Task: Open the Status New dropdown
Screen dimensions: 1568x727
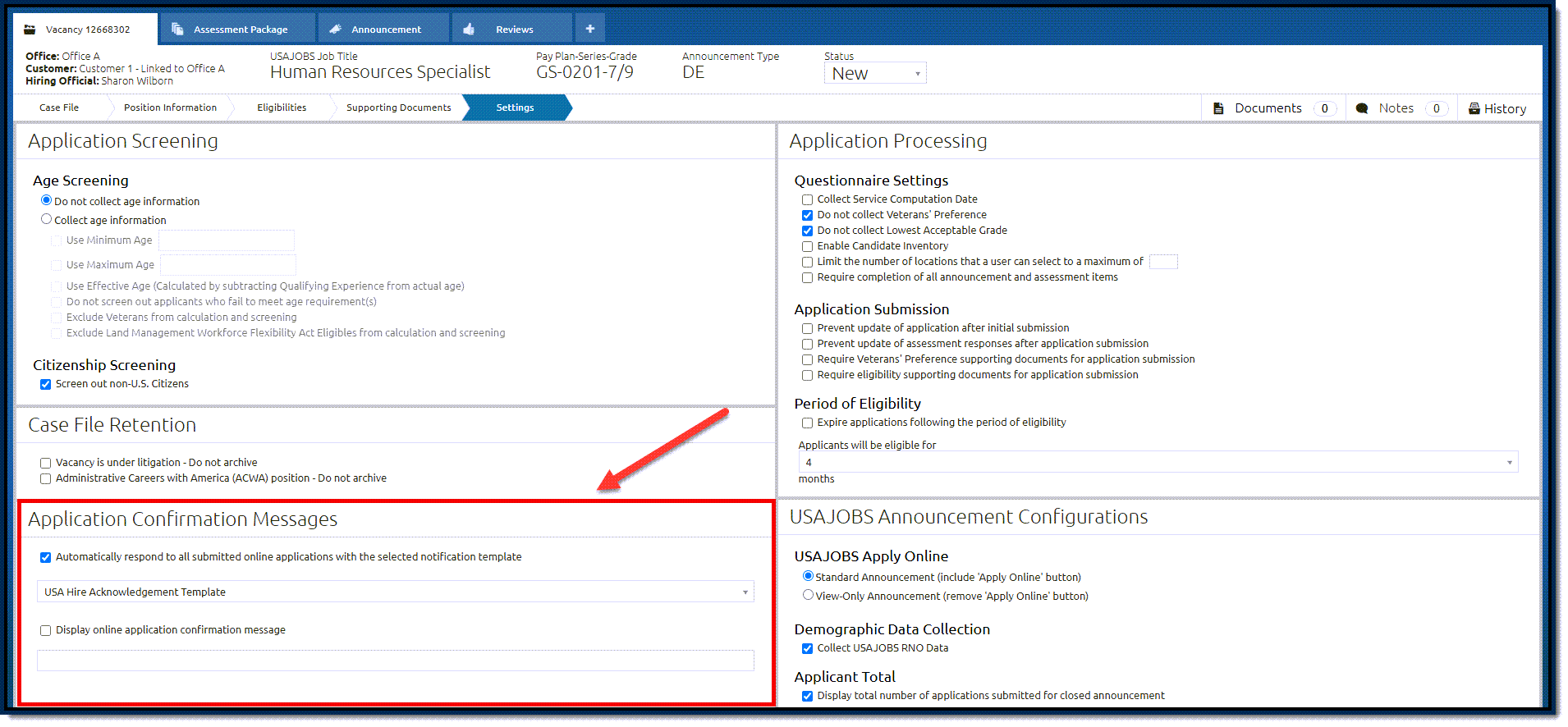Action: pyautogui.click(x=875, y=73)
